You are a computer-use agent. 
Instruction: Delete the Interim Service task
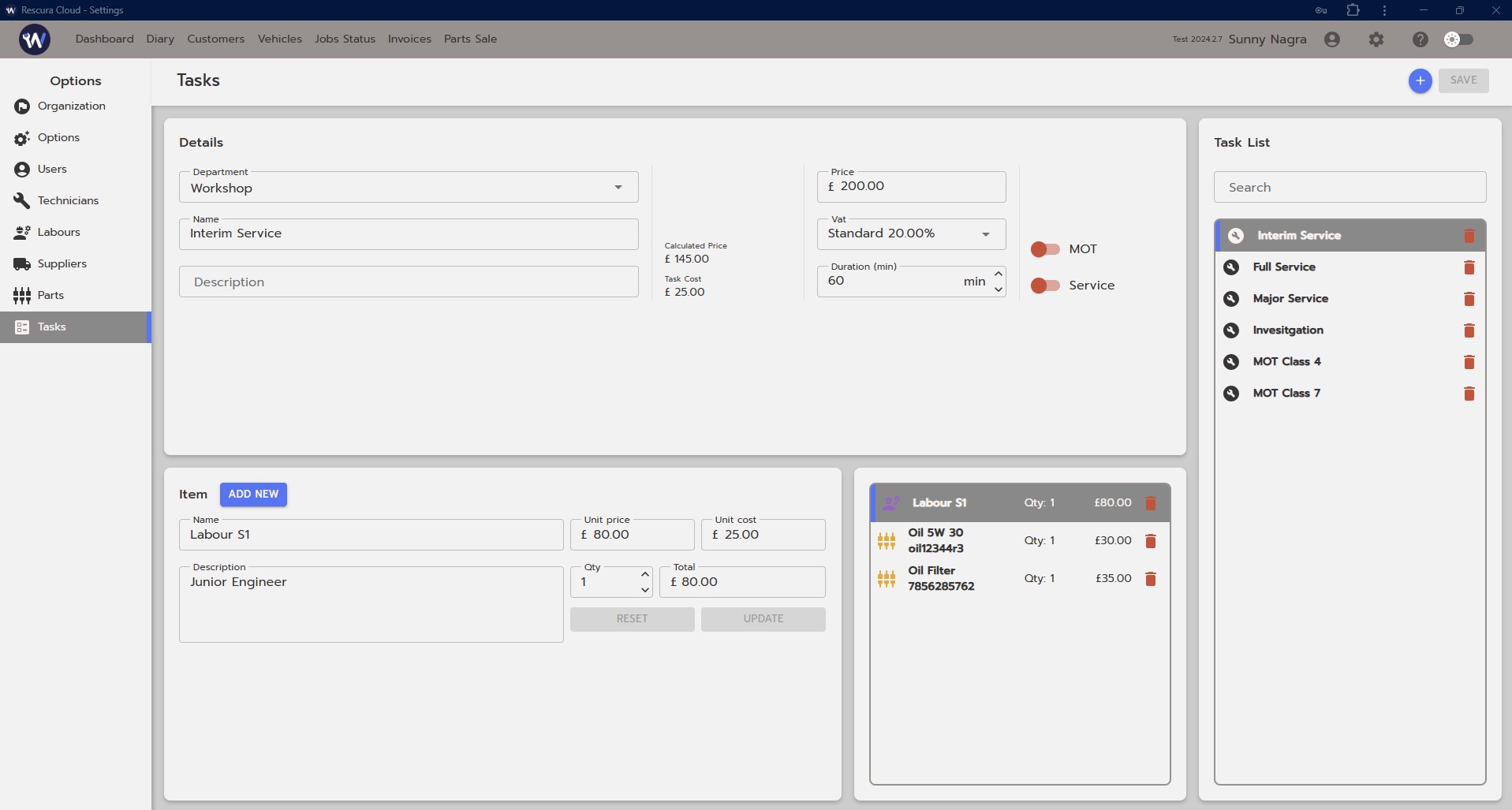pyautogui.click(x=1469, y=236)
